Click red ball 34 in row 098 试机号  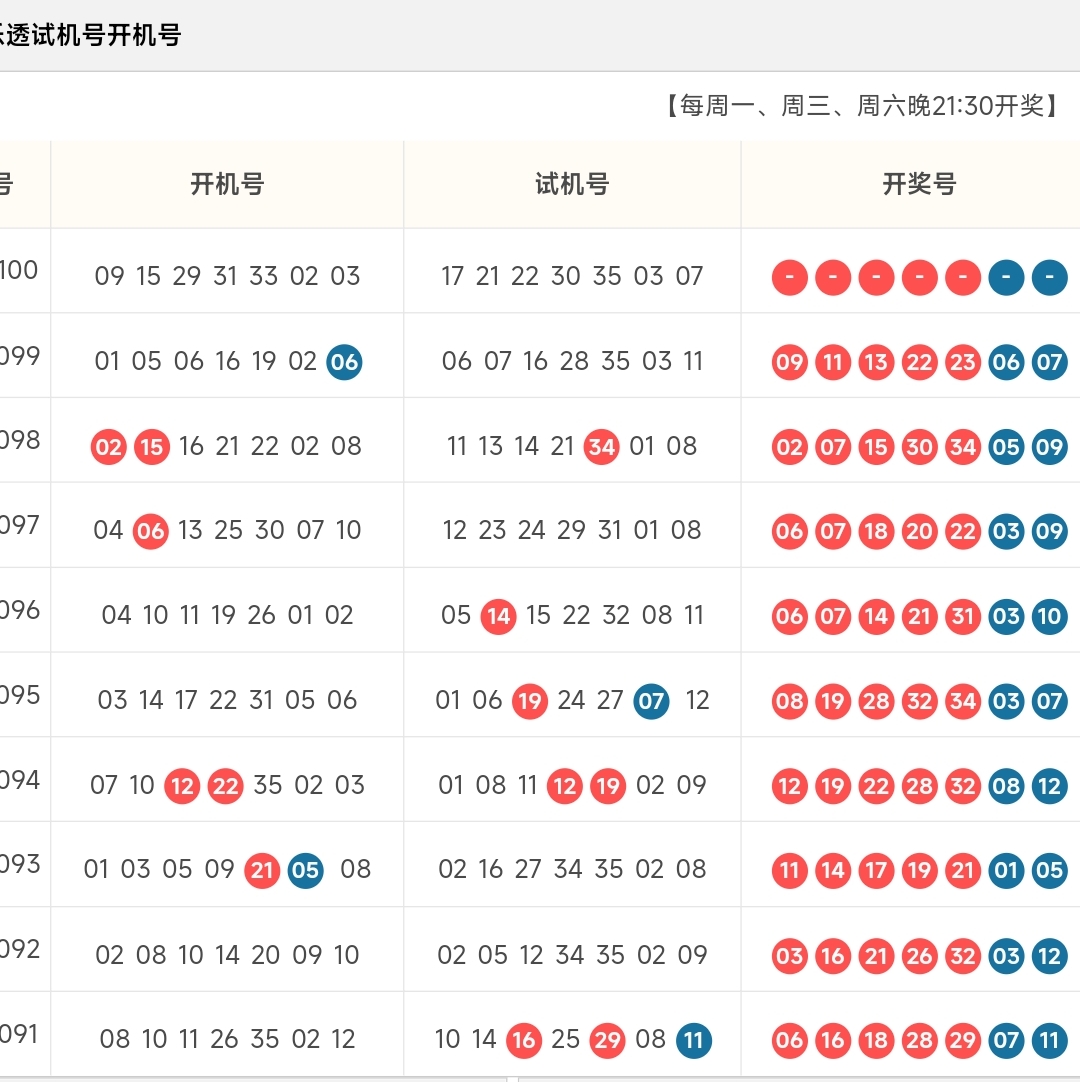point(602,447)
